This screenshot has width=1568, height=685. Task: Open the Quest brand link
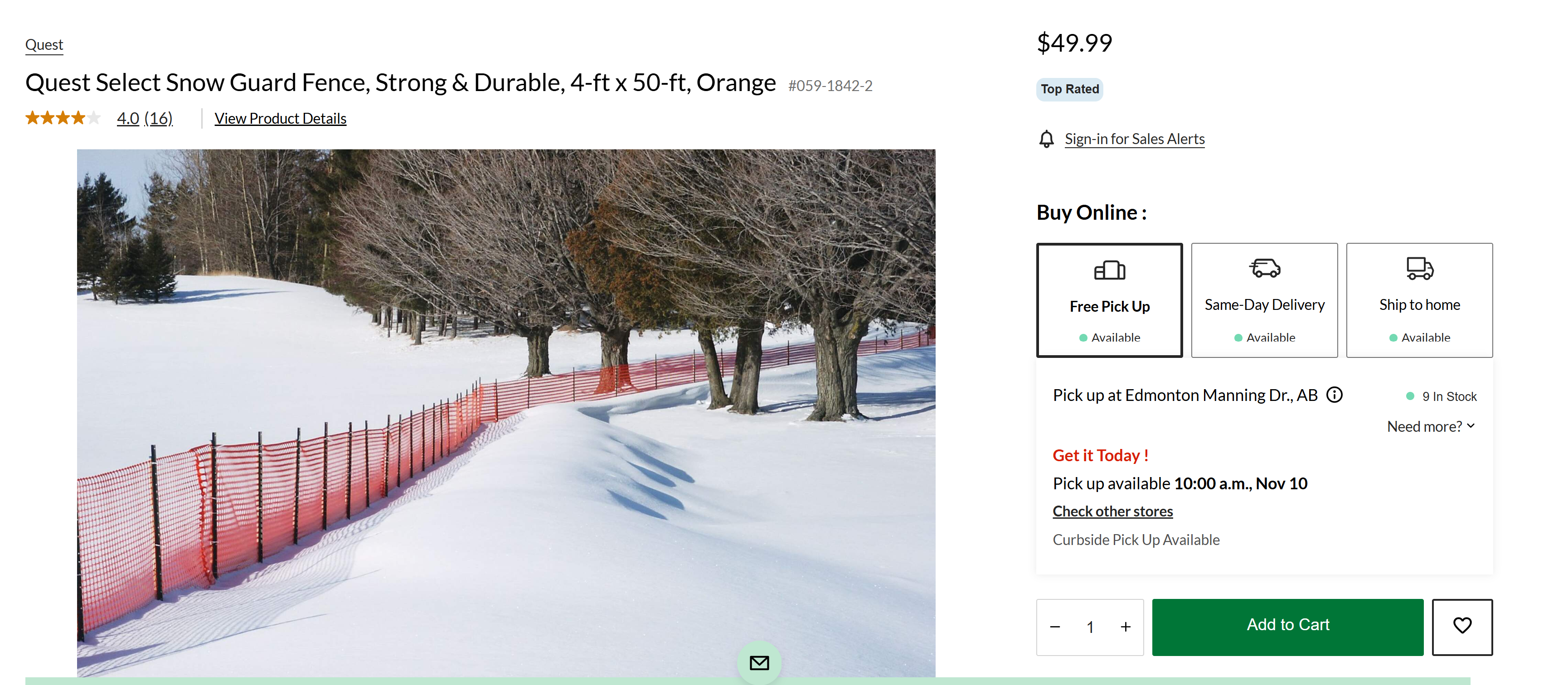[44, 44]
